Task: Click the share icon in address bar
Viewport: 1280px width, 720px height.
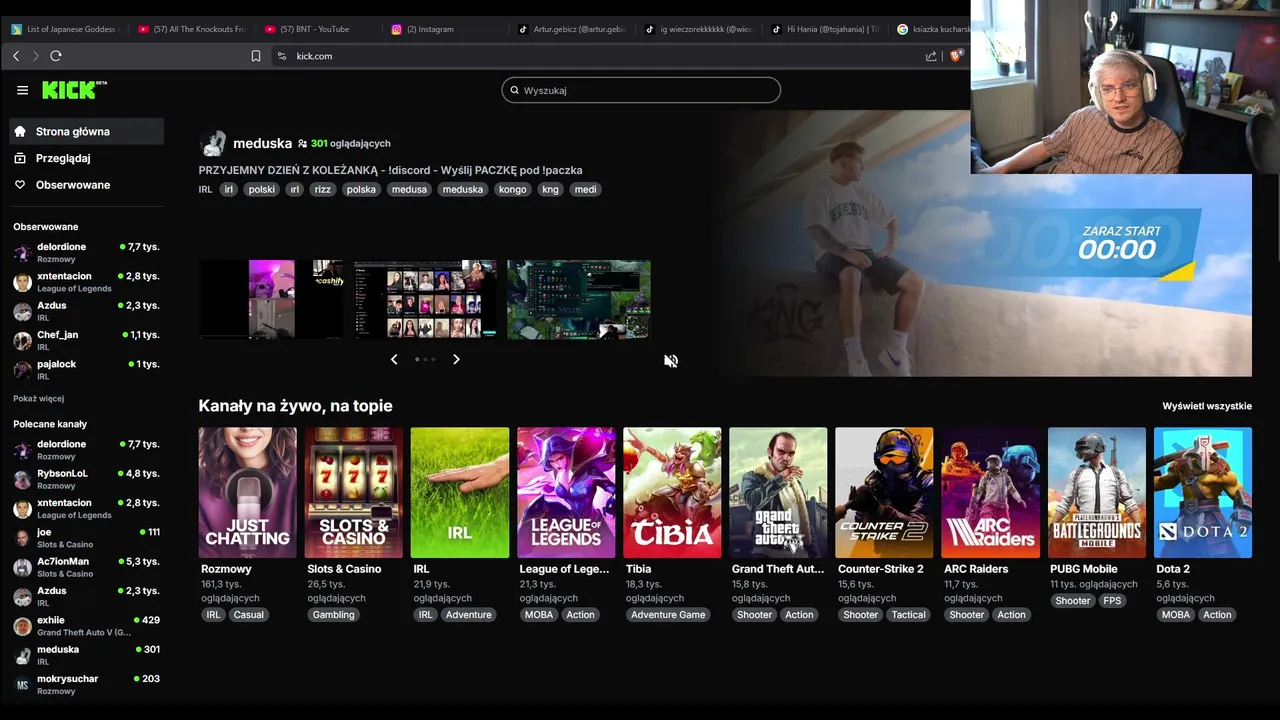Action: point(931,56)
